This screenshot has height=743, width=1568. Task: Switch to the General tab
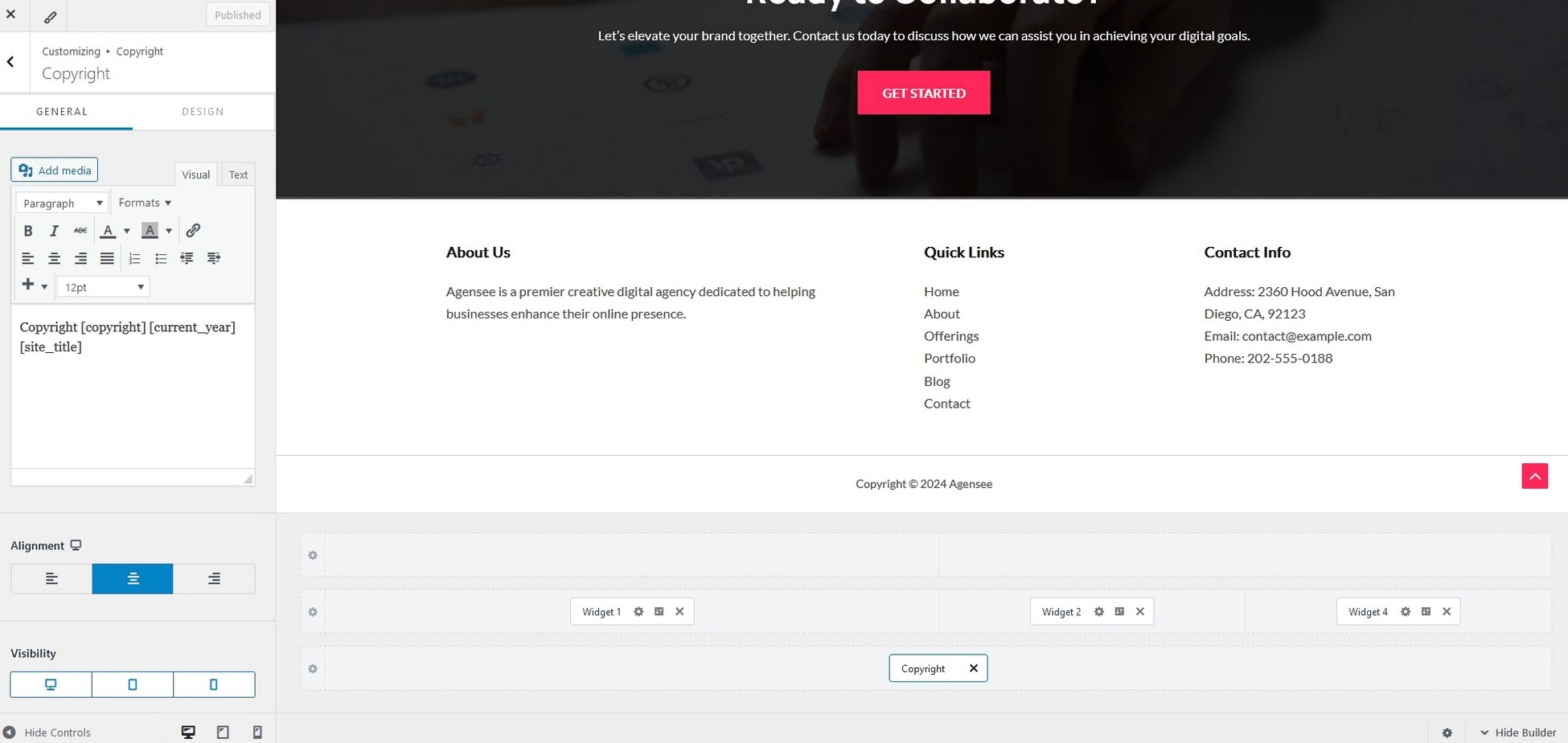[x=62, y=112]
